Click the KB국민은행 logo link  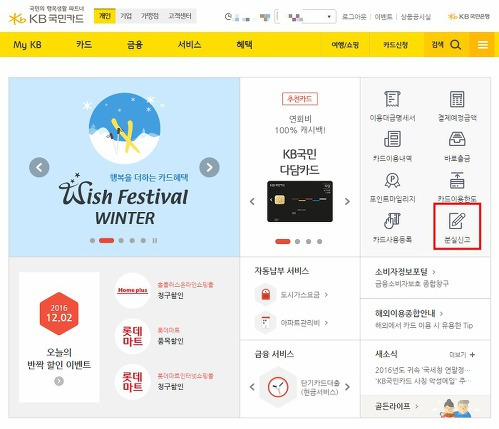click(x=469, y=16)
